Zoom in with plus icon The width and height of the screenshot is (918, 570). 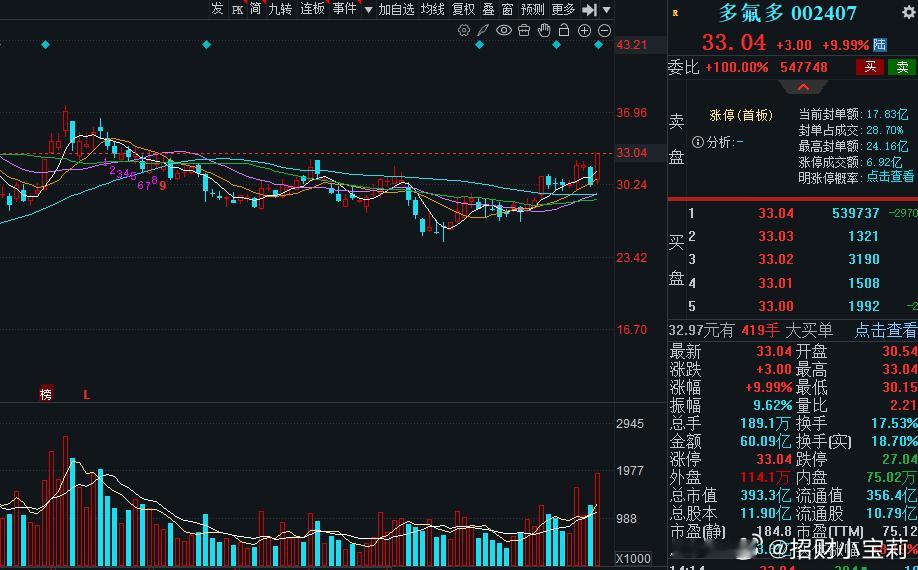[584, 31]
